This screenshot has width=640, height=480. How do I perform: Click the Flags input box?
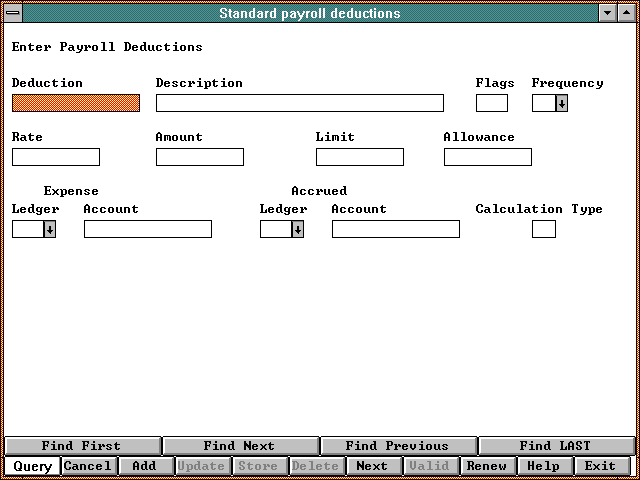(x=491, y=103)
